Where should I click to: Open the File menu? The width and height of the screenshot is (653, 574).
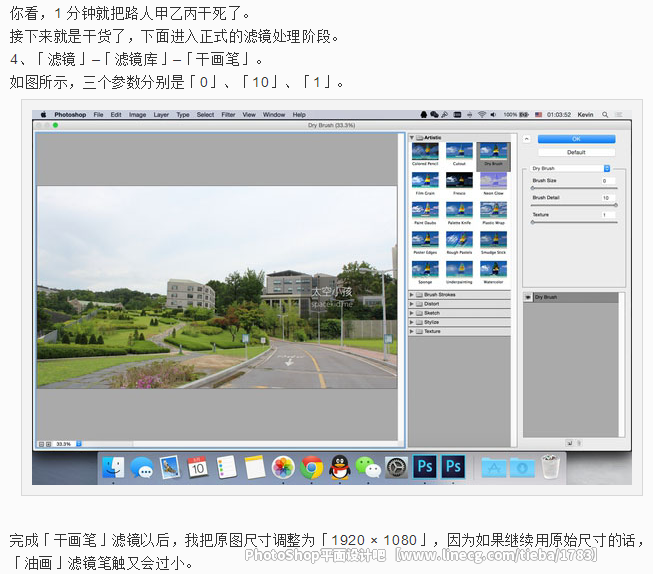[98, 115]
